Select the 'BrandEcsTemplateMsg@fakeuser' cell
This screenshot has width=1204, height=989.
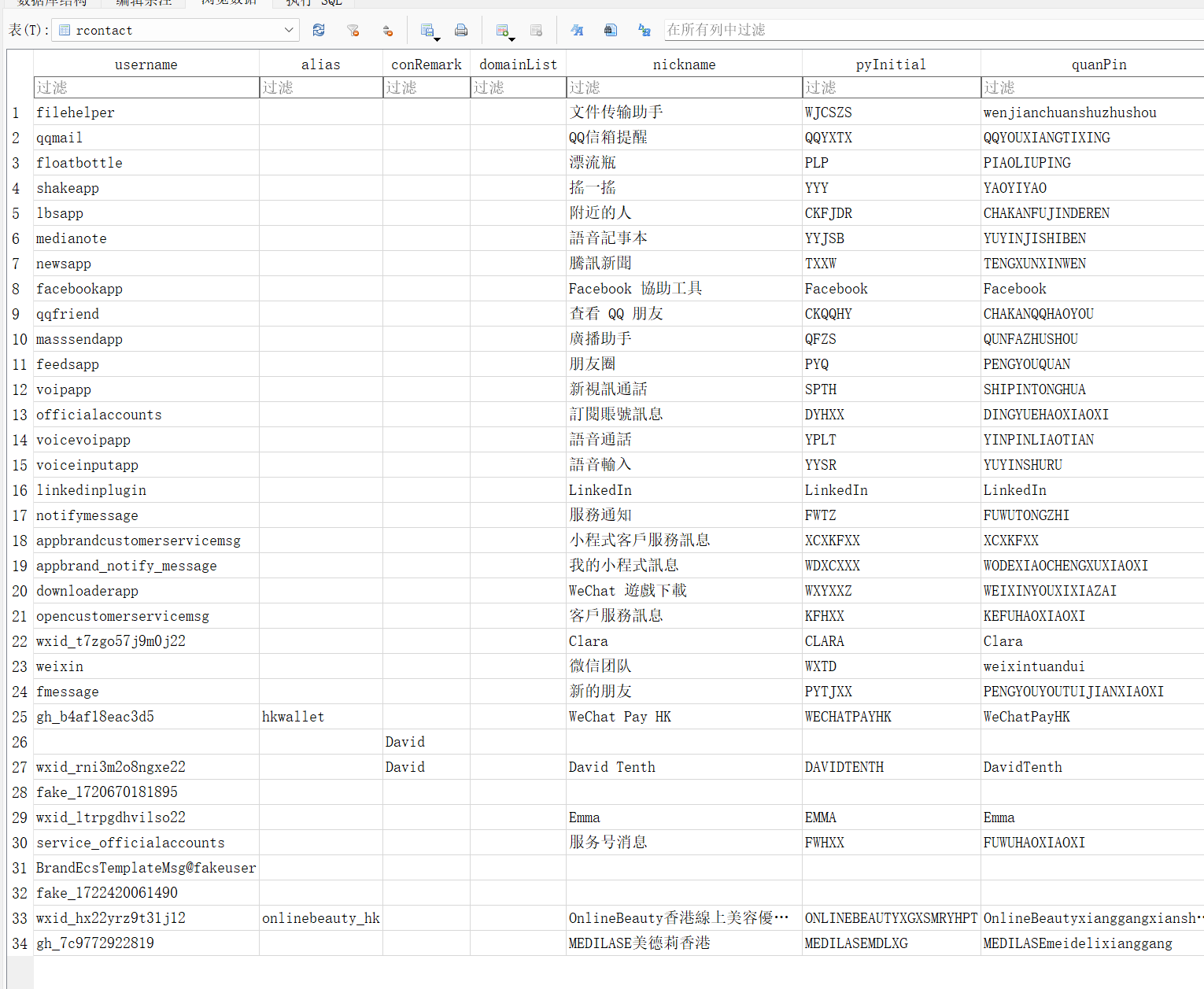pyautogui.click(x=146, y=868)
